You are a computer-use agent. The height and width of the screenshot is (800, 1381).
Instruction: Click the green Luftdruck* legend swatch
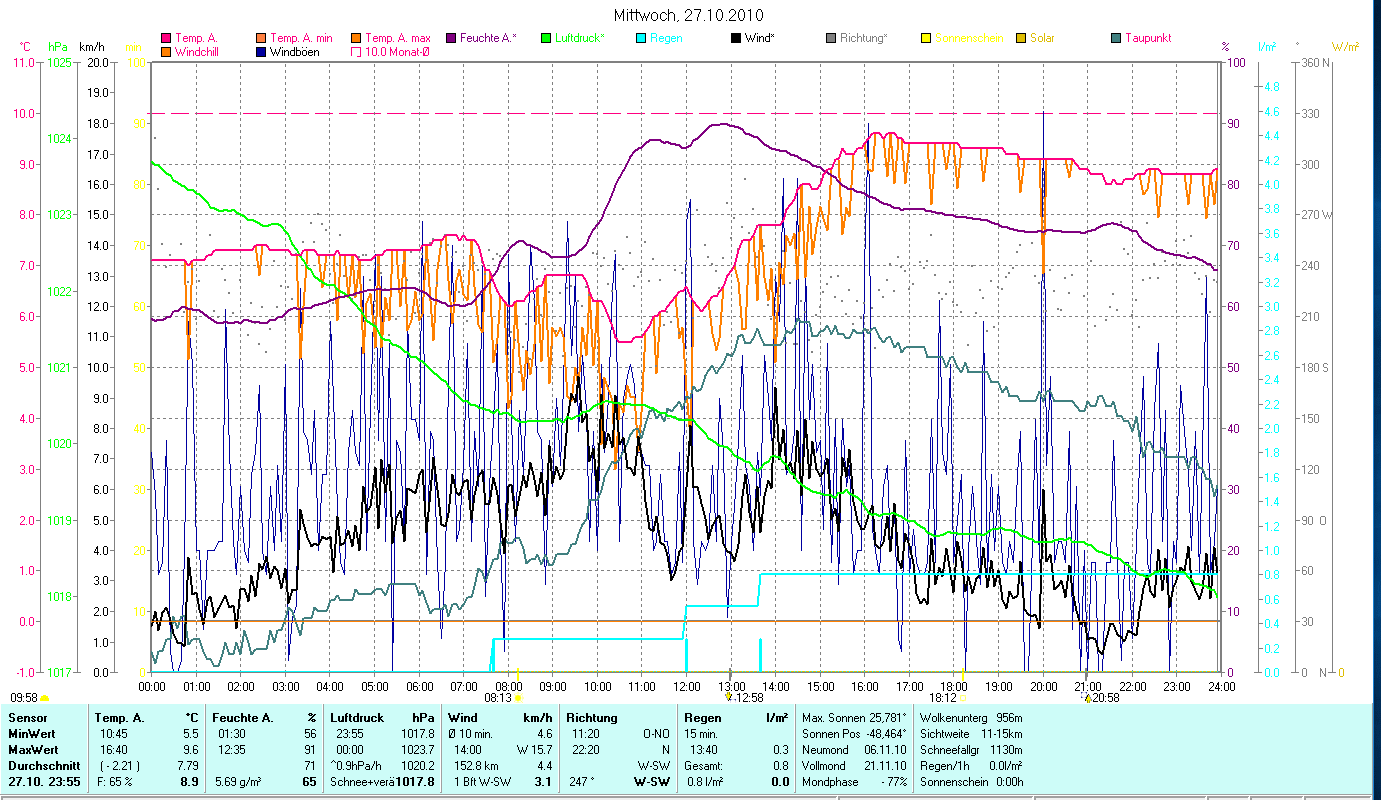(x=545, y=38)
